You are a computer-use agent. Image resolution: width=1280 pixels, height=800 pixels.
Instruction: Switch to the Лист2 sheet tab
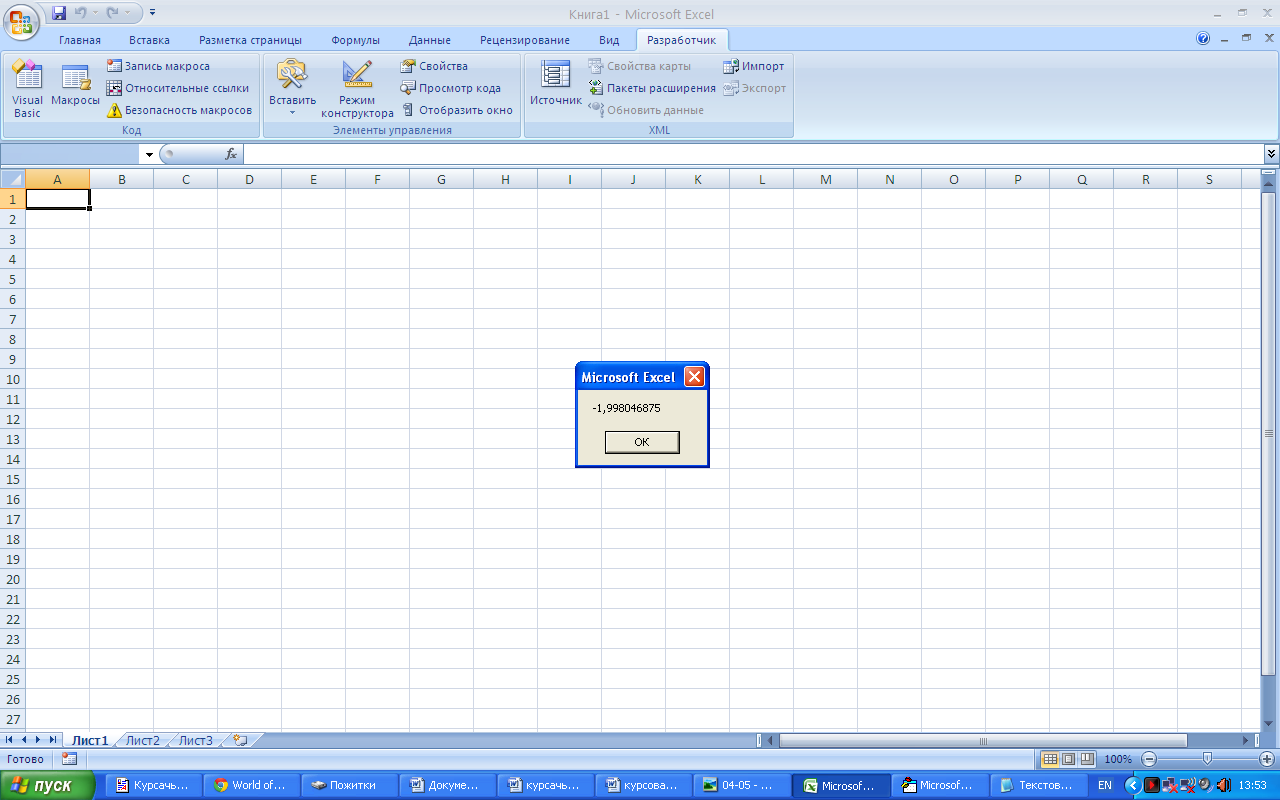(x=143, y=740)
